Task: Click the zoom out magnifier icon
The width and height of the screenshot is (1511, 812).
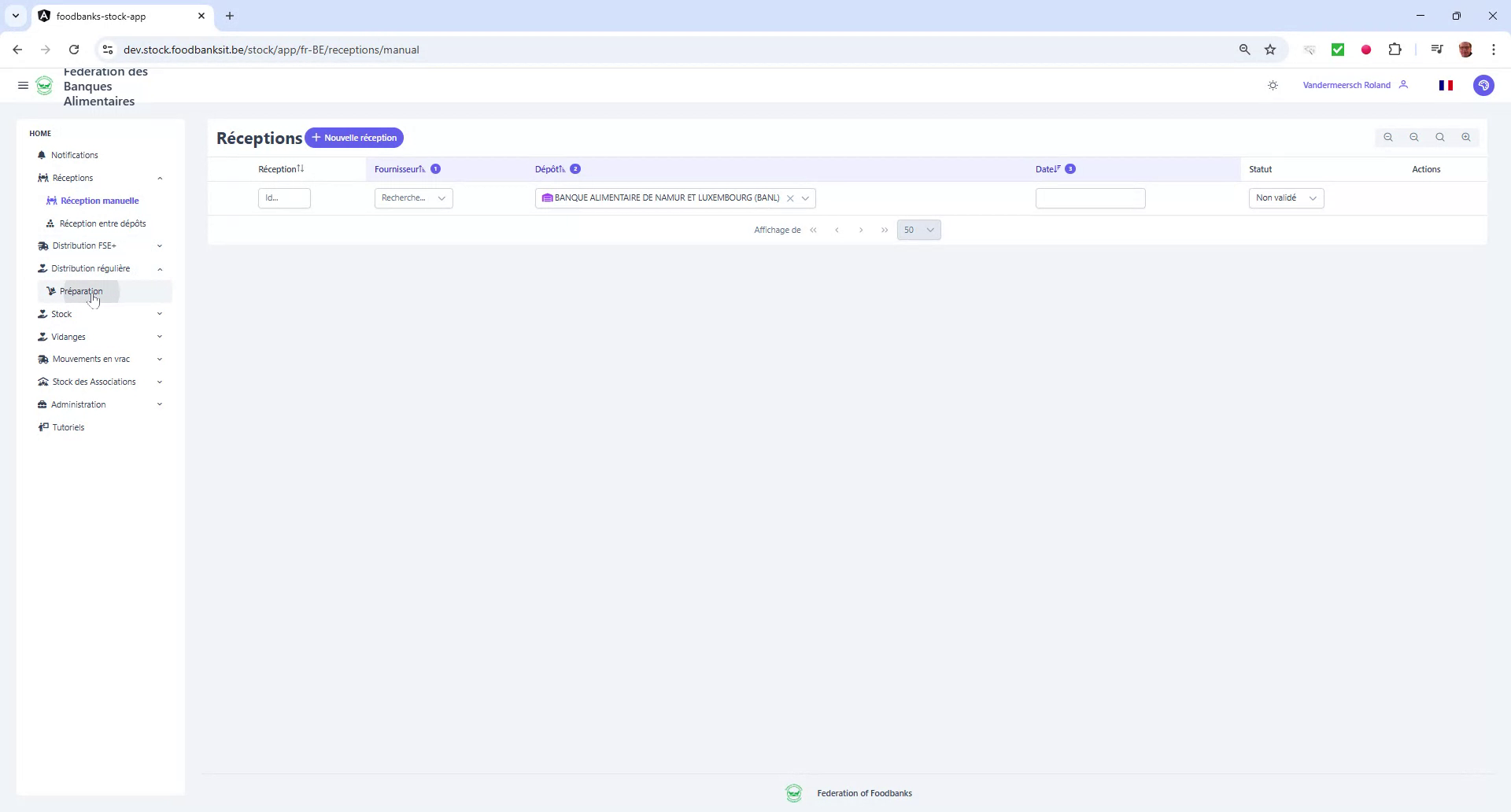Action: coord(1387,137)
